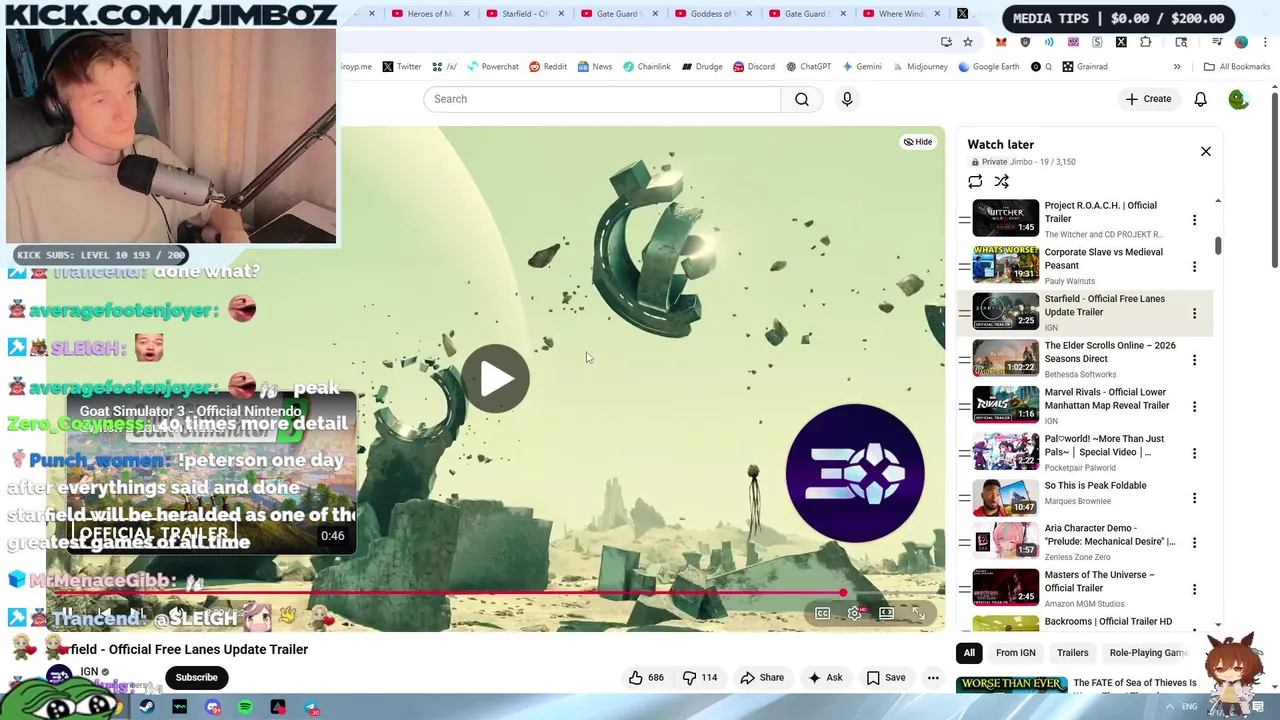1280x720 pixels.
Task: Open options for Starfield Free Lanes trailer
Action: point(1194,313)
